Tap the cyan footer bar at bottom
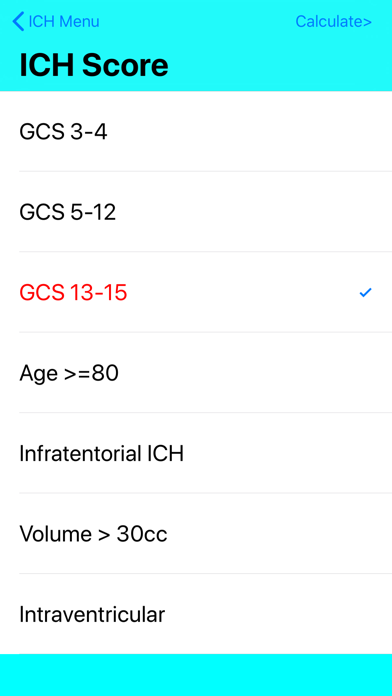 [196, 675]
